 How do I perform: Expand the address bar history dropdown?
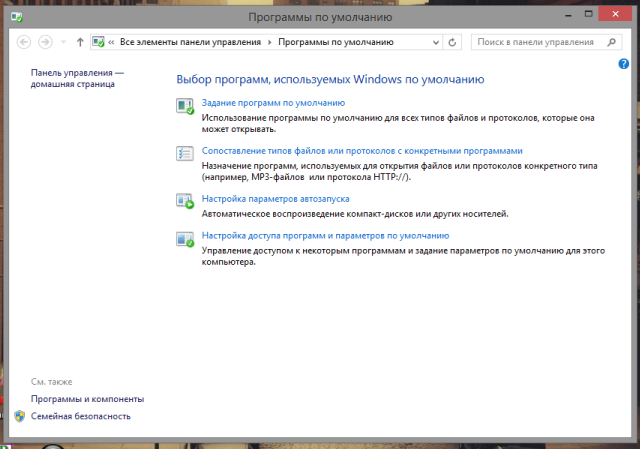pyautogui.click(x=436, y=42)
